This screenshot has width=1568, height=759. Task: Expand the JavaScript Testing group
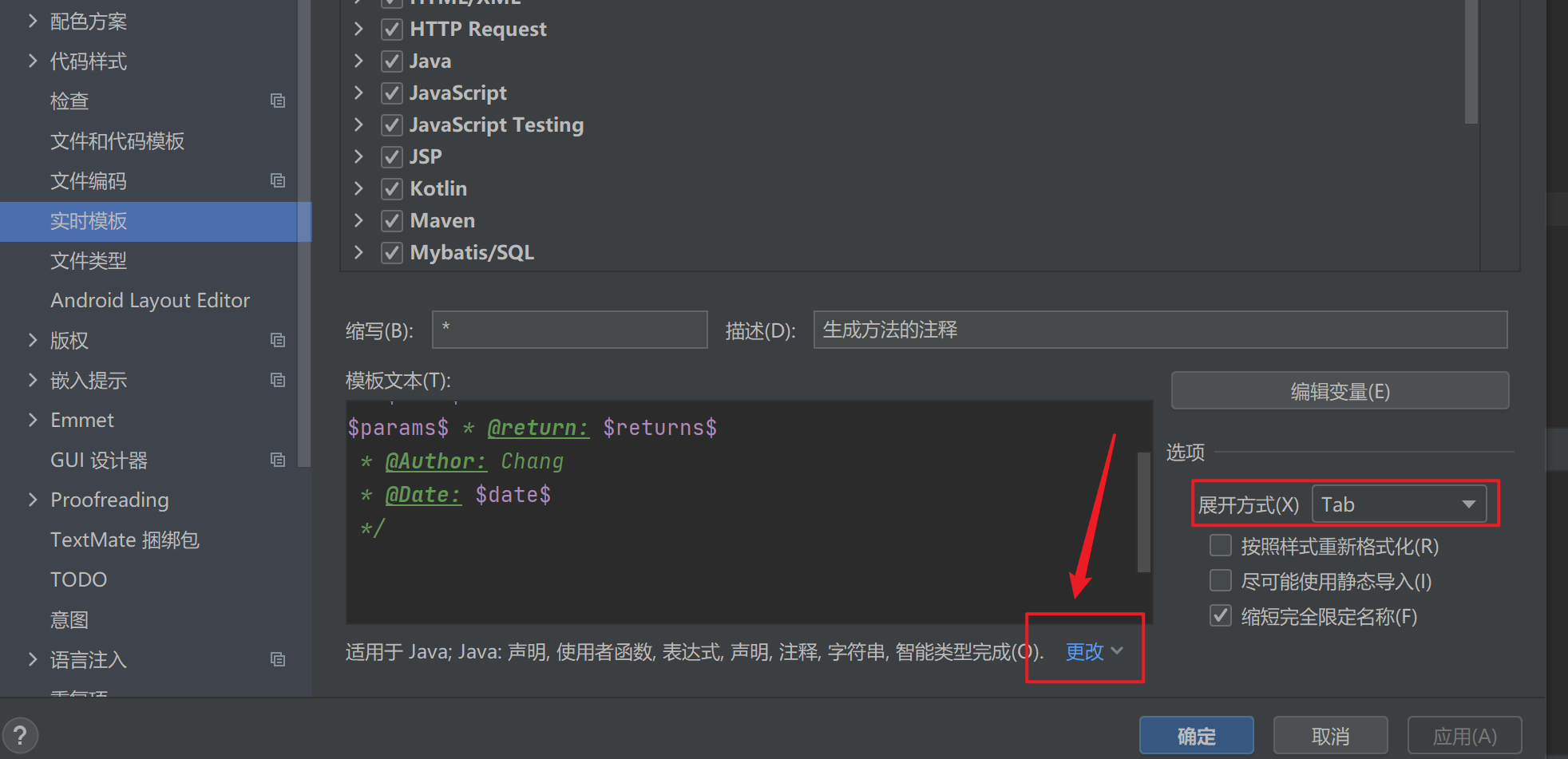pos(358,125)
